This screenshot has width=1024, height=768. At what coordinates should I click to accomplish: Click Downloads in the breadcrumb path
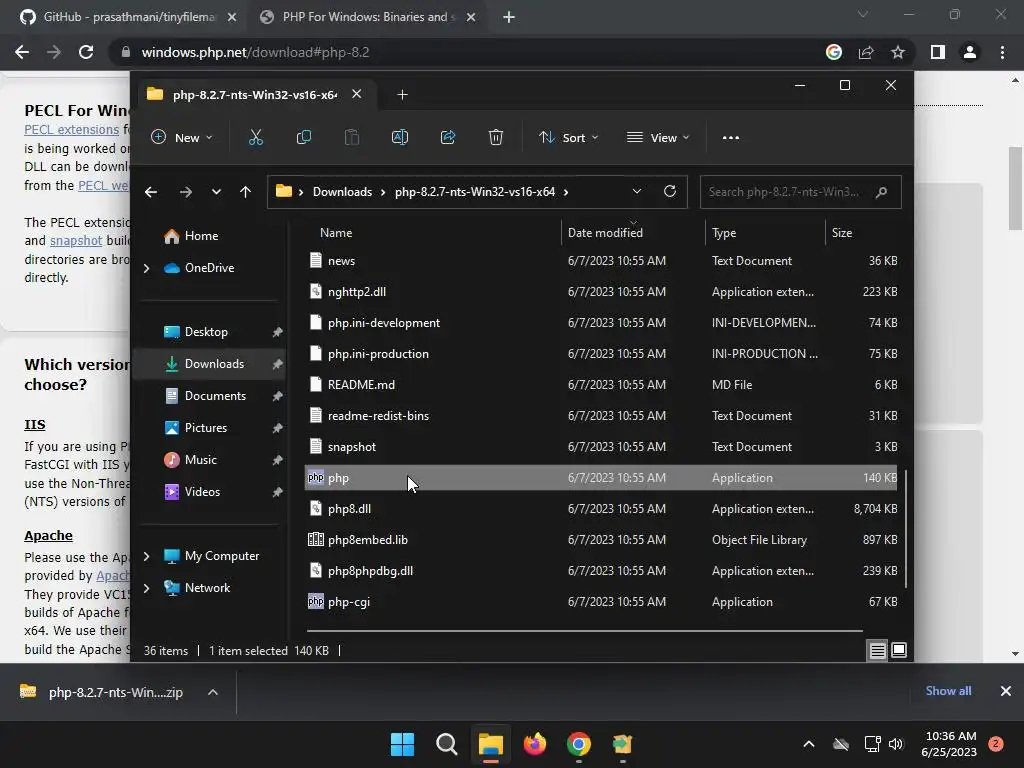342,192
